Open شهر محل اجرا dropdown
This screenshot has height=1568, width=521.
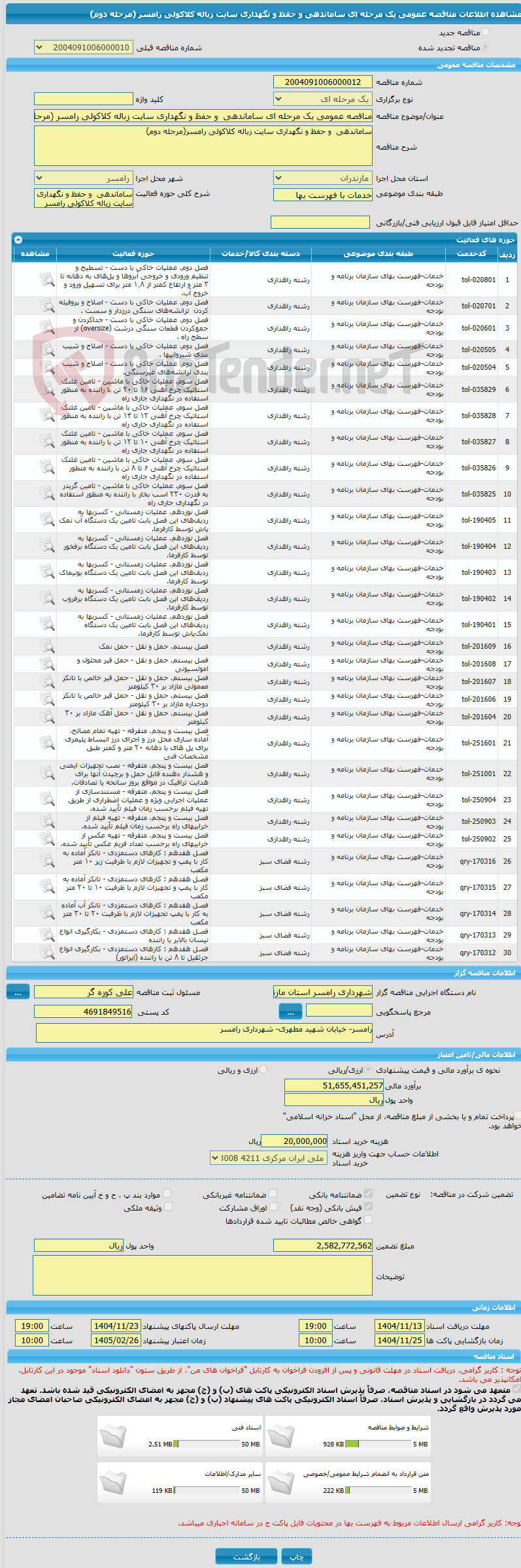pos(83,178)
